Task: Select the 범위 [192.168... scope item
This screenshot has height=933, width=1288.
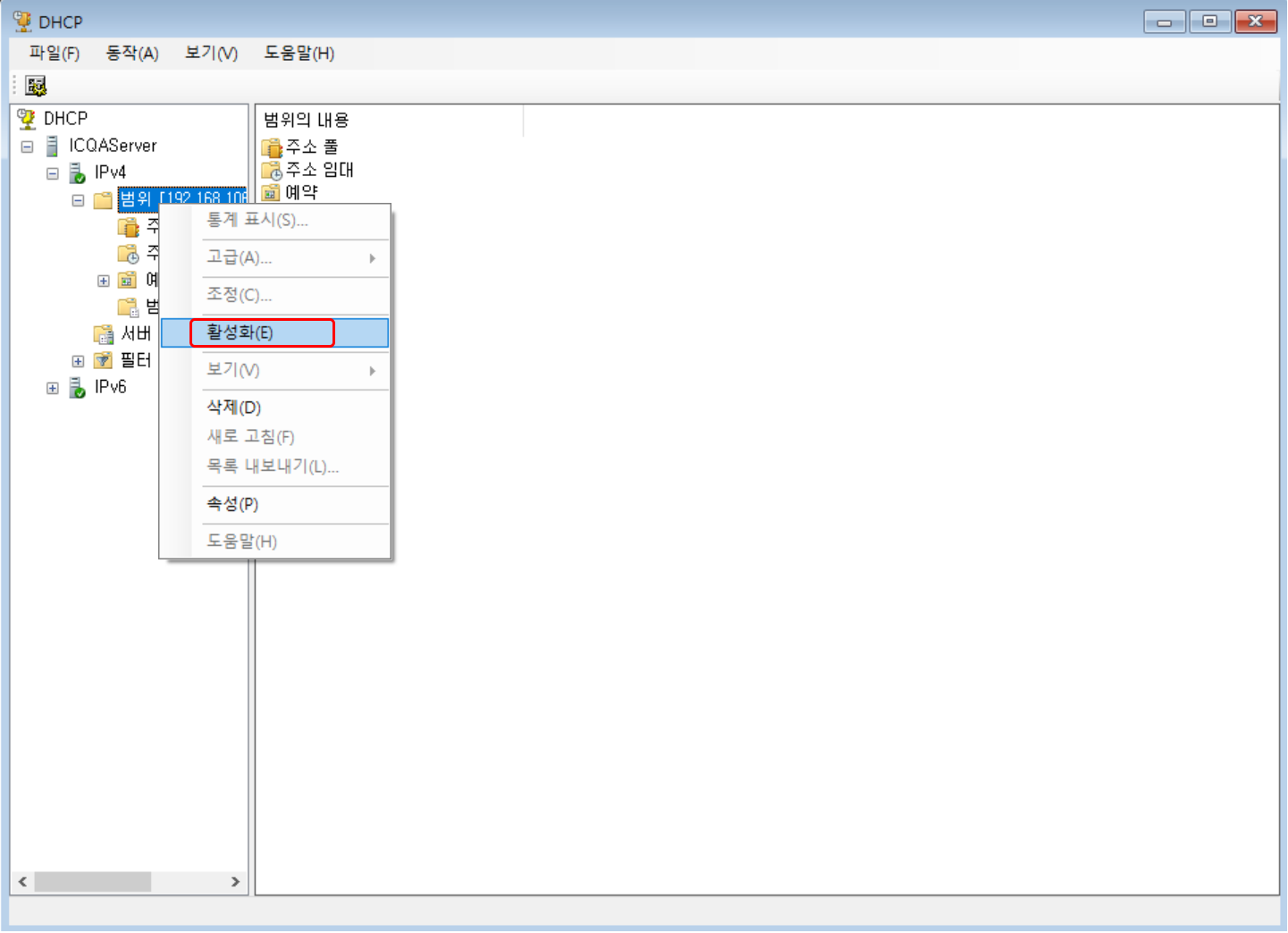Action: click(182, 198)
